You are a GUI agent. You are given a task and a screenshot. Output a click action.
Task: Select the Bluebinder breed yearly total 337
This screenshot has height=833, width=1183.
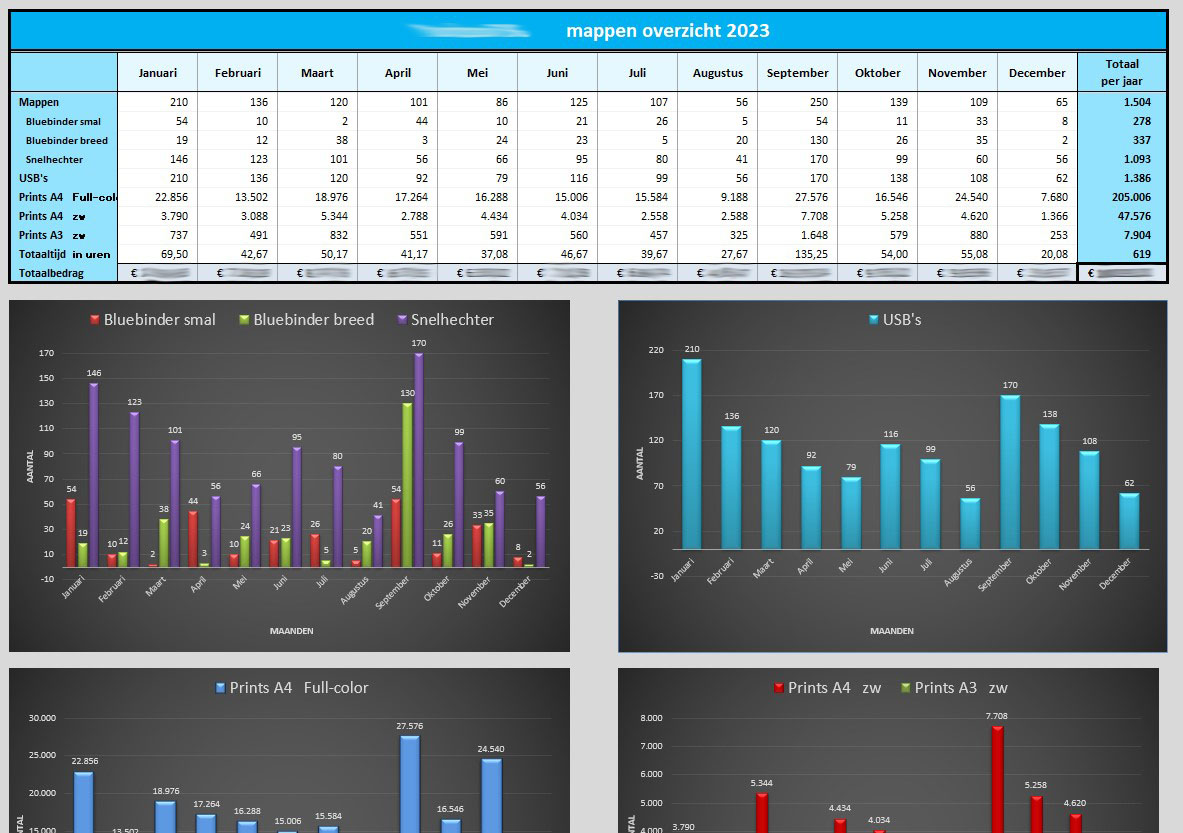coord(1142,140)
